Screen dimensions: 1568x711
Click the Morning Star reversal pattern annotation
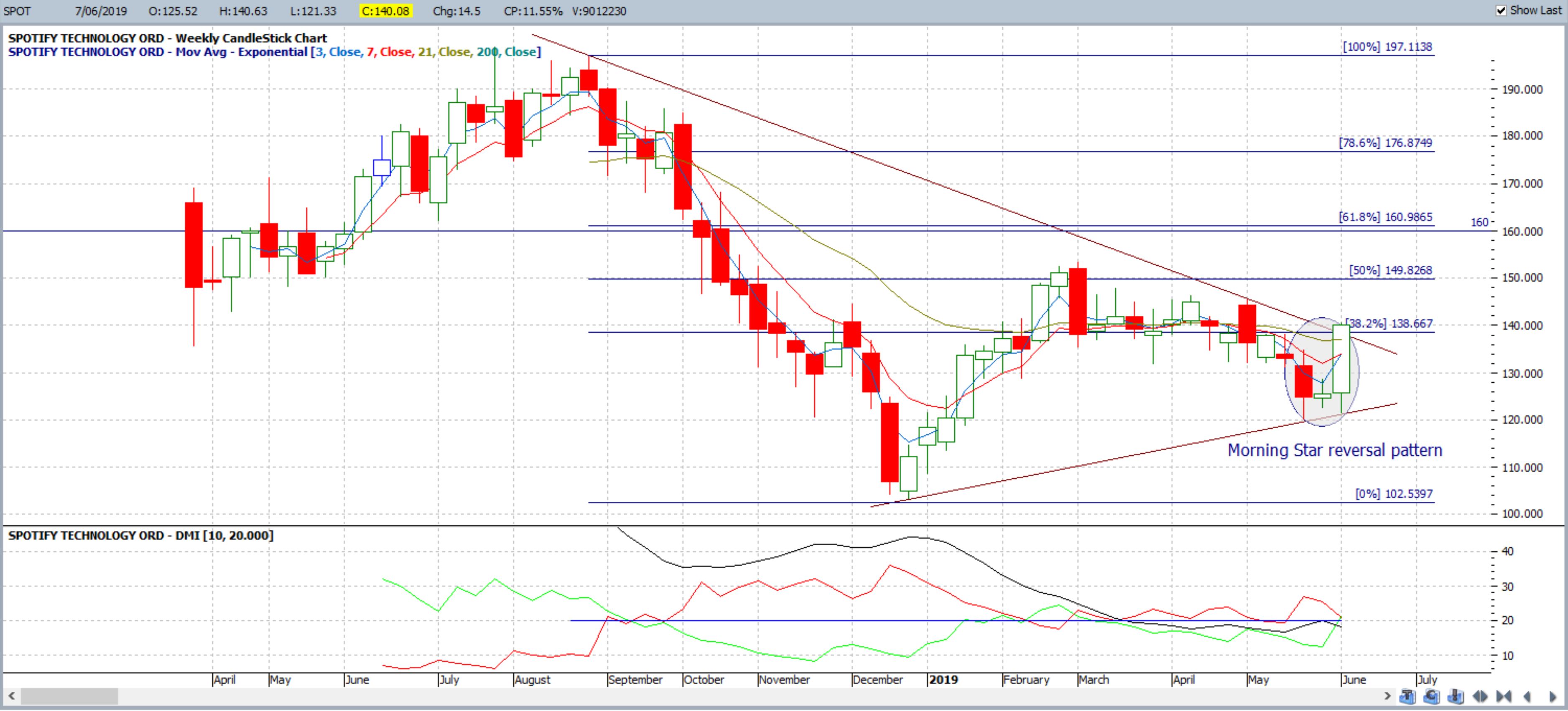pos(1335,451)
